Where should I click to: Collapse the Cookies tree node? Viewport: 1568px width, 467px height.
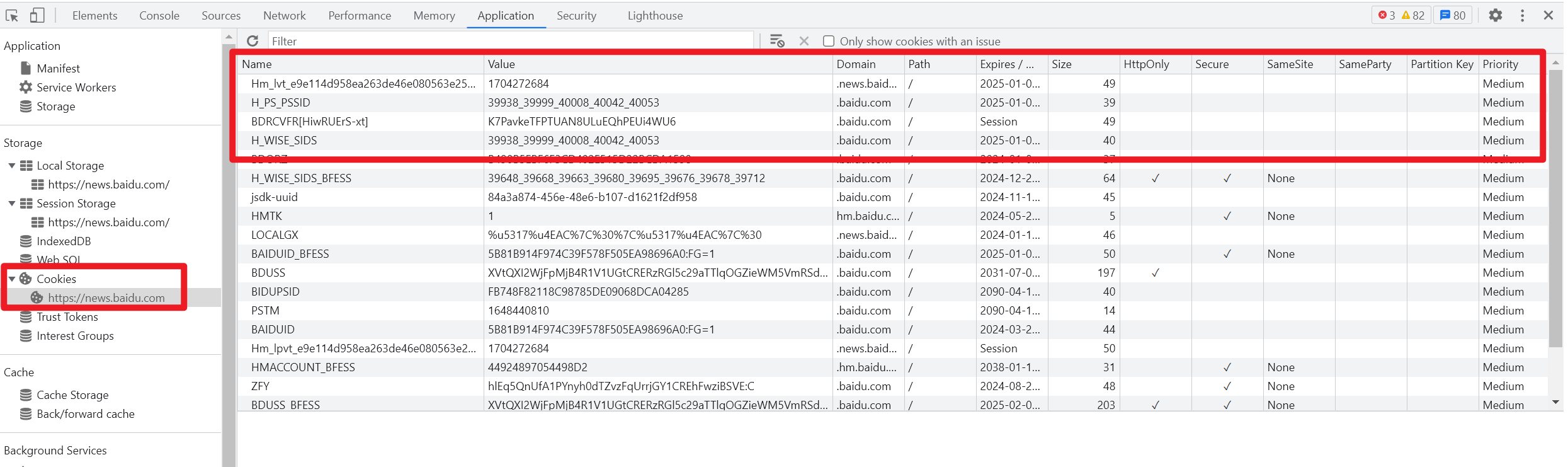coord(12,279)
